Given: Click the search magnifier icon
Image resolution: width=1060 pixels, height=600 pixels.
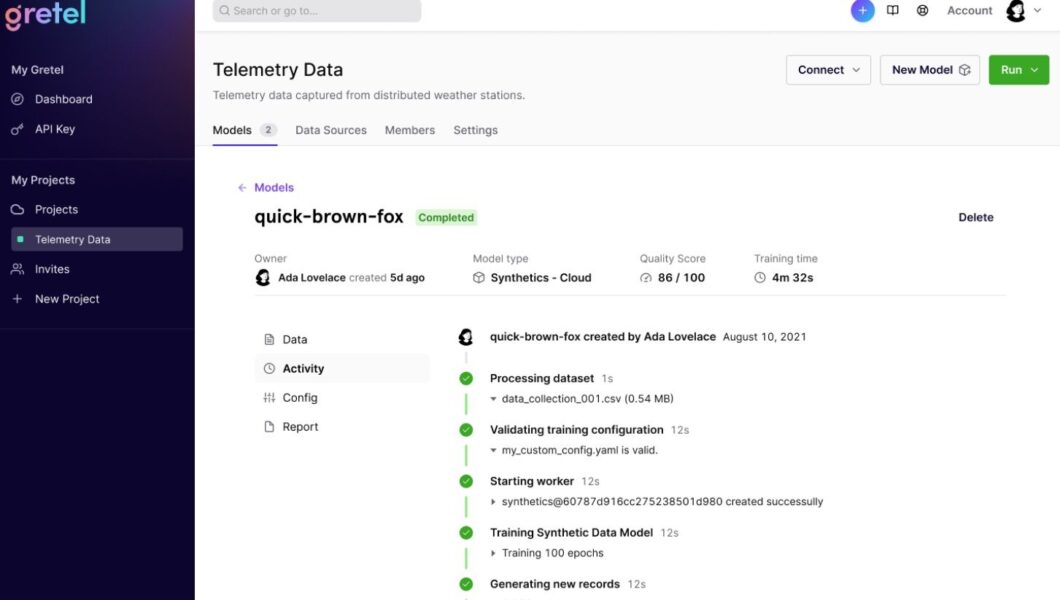Looking at the screenshot, I should pos(224,11).
